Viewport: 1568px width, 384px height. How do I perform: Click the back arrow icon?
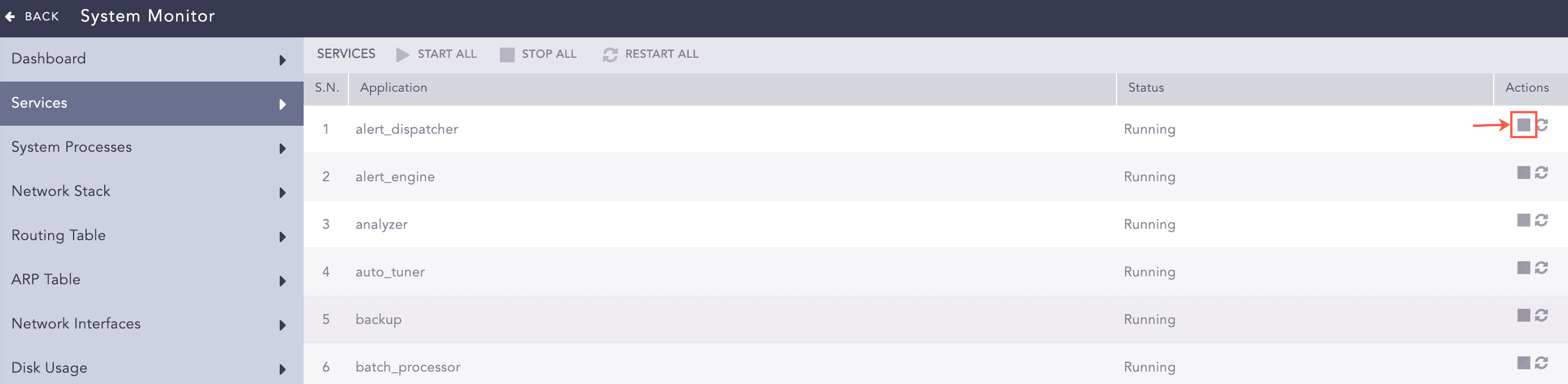[x=10, y=16]
